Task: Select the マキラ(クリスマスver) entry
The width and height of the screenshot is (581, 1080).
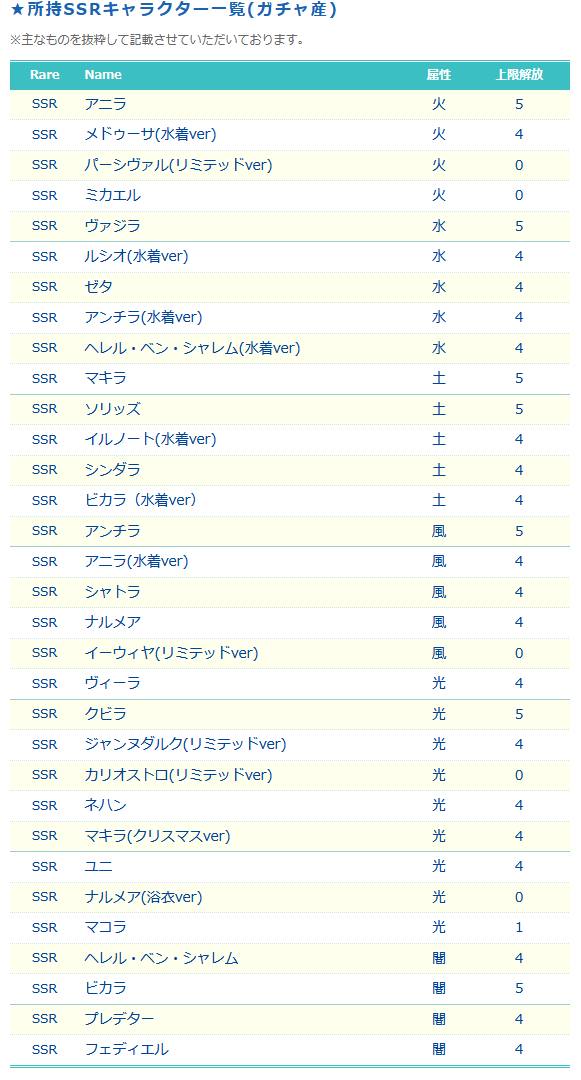Action: tap(157, 836)
